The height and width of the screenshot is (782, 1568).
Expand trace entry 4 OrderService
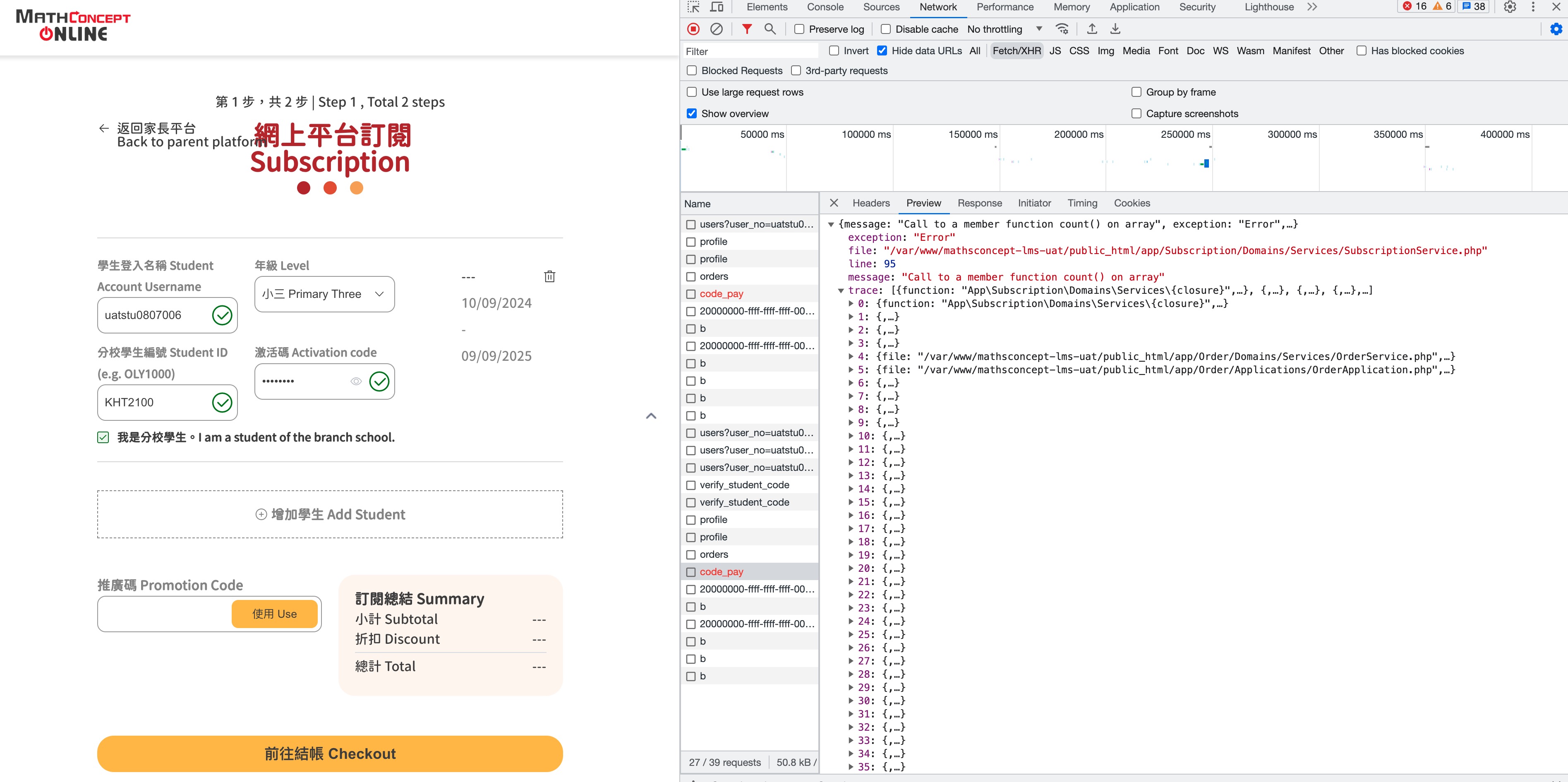[x=851, y=357]
